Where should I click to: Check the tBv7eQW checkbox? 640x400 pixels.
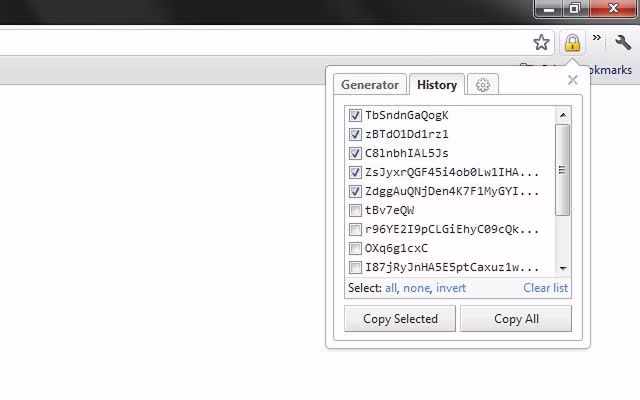point(355,210)
